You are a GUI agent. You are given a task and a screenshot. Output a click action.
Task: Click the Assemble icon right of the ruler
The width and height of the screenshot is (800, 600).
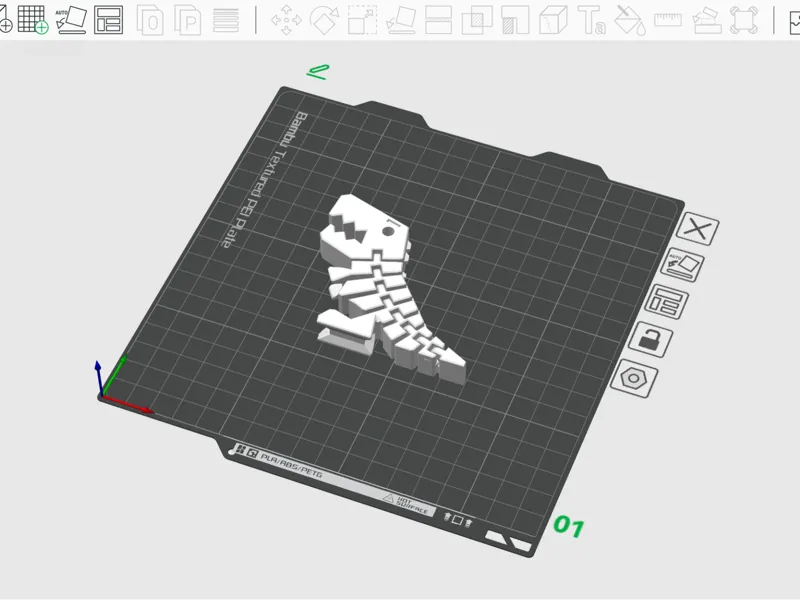click(707, 20)
